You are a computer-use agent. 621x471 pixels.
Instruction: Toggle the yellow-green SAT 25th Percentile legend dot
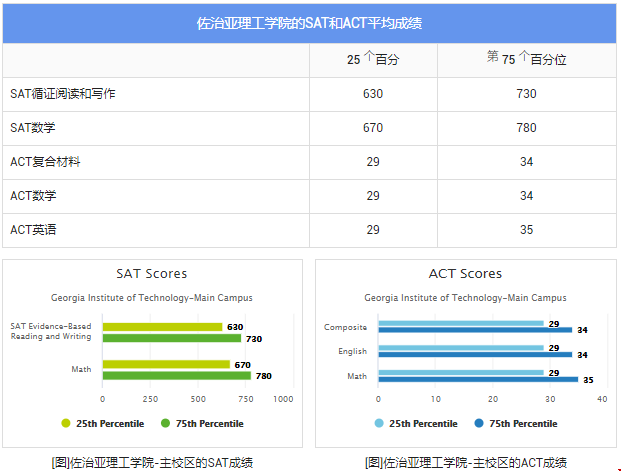point(66,423)
